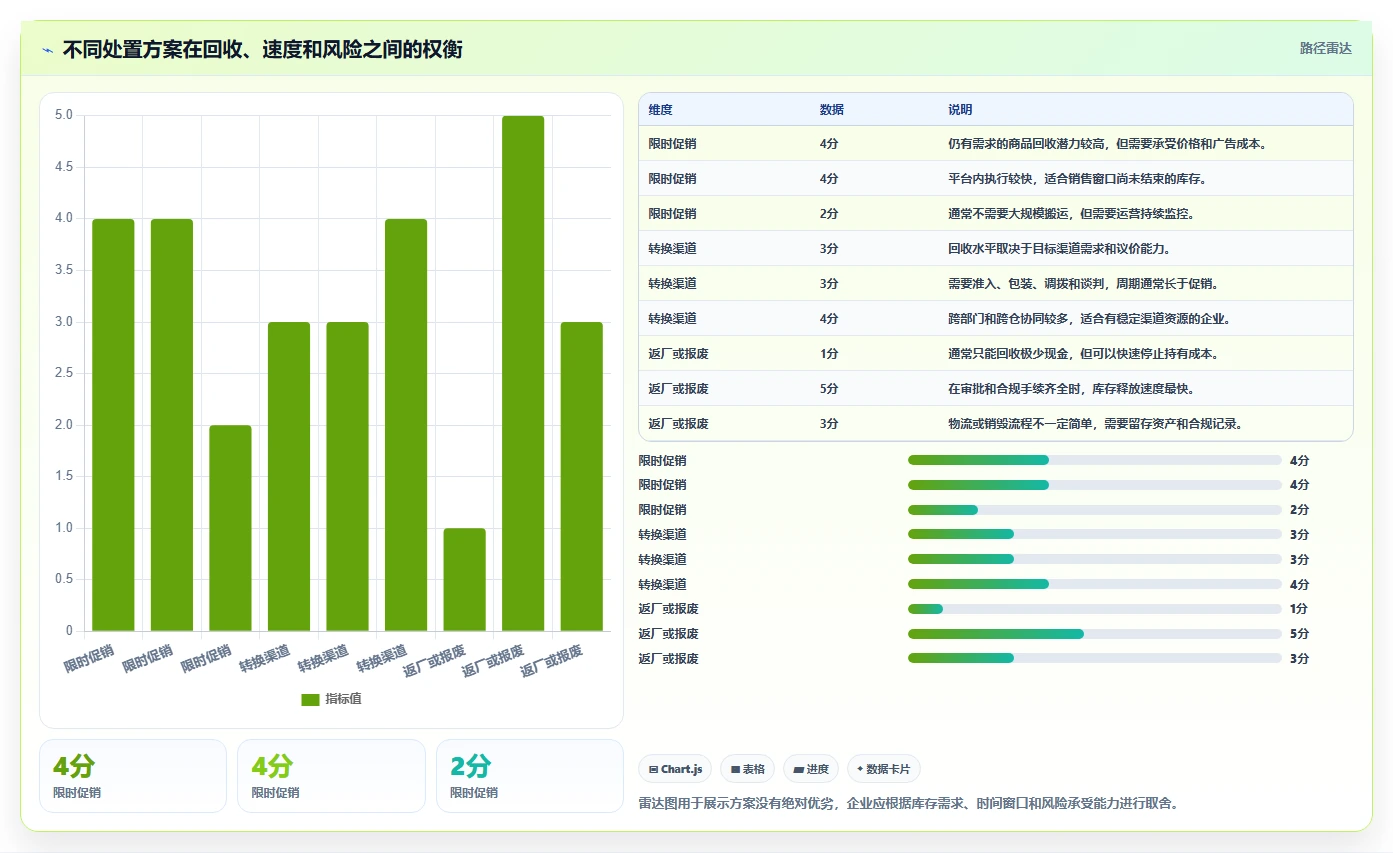The height and width of the screenshot is (853, 1393).
Task: Click row text 跨部门和跨仓协同较多
Action: (x=1009, y=319)
